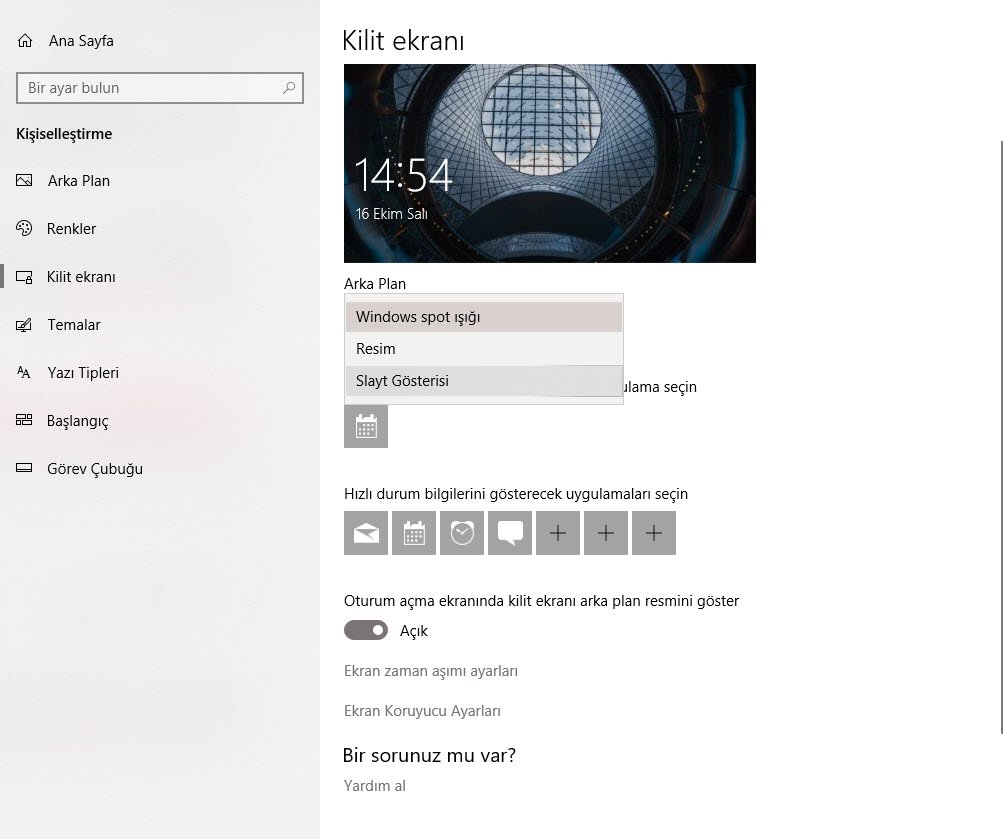This screenshot has height=839, width=1005.
Task: Click the Bir ayar bulun search box
Action: [x=160, y=88]
